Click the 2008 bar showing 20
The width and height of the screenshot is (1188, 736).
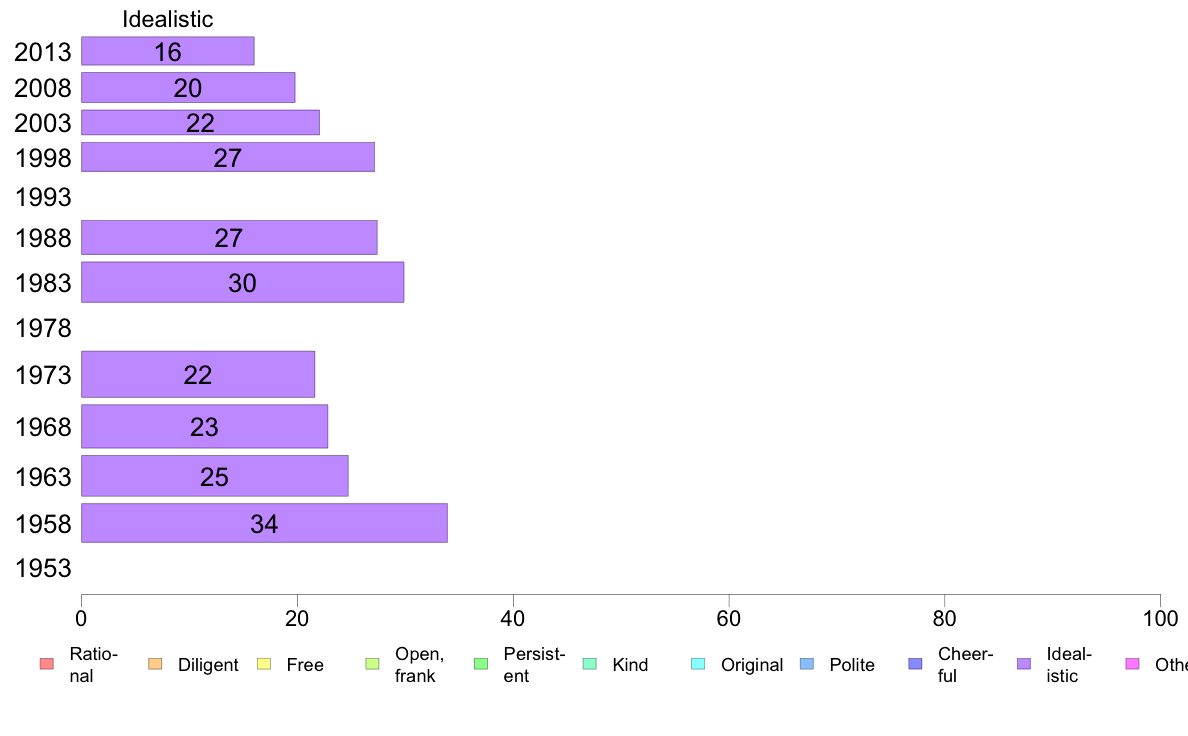(x=188, y=87)
